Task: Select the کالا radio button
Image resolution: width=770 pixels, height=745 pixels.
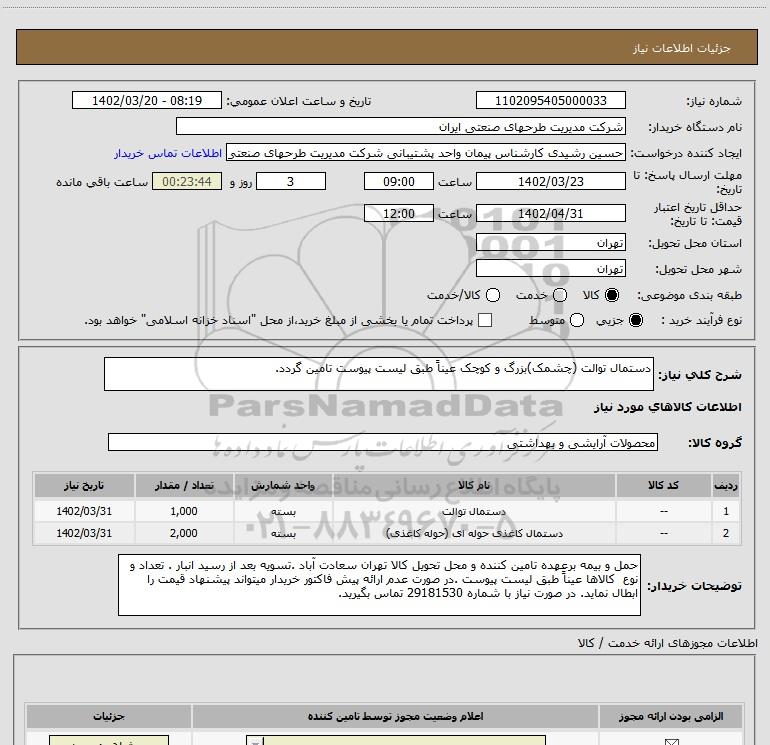Action: pos(612,295)
